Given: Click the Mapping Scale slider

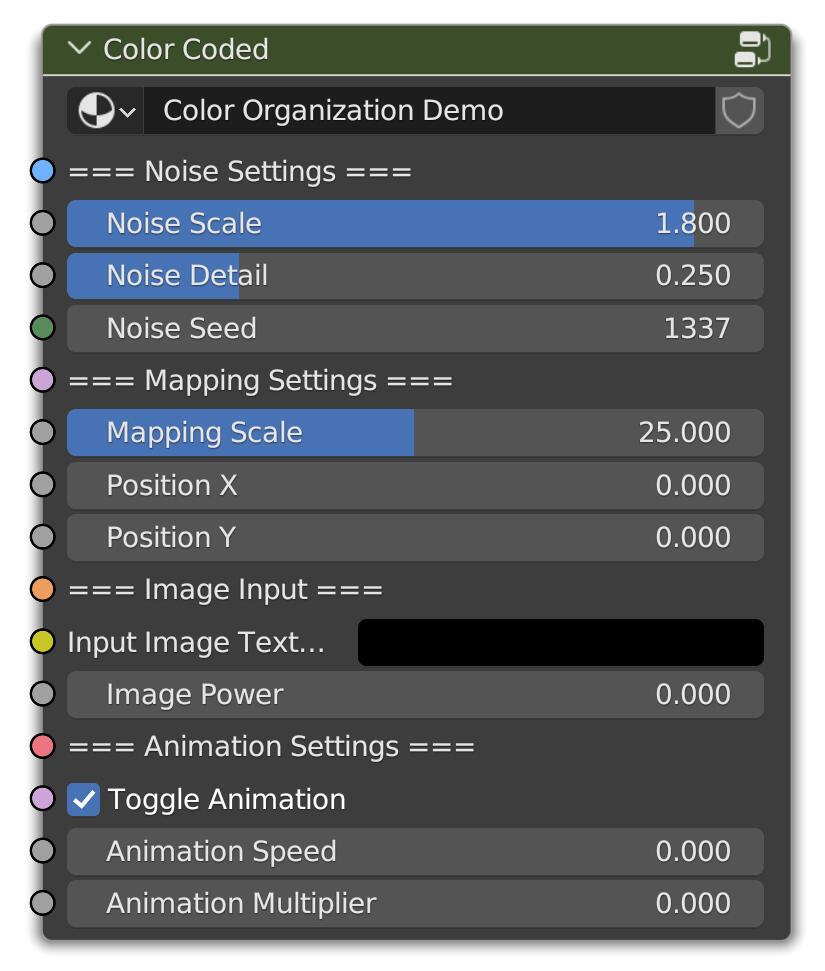Looking at the screenshot, I should (414, 433).
